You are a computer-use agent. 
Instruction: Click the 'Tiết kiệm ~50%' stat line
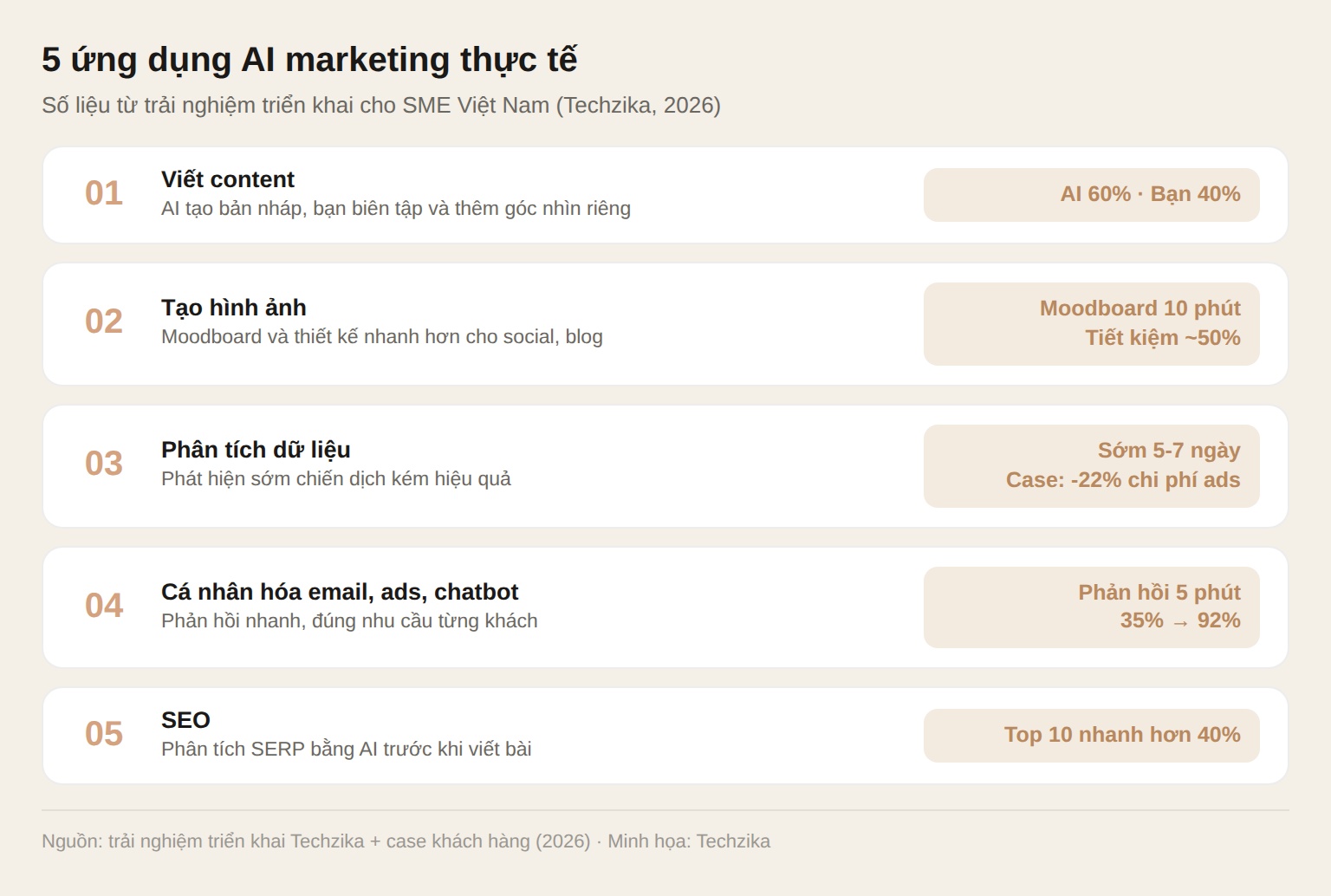pos(1163,338)
